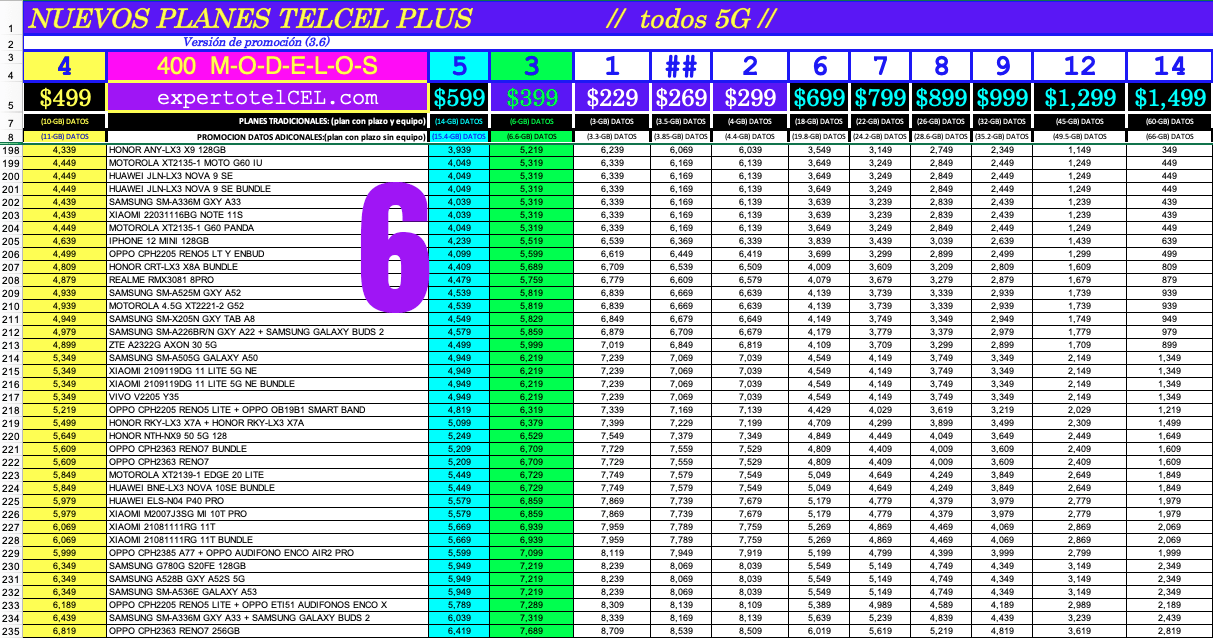Screen dimensions: 1213x638
Task: Click 'REALME RMX3081 8PRO' cell
Action: point(267,280)
